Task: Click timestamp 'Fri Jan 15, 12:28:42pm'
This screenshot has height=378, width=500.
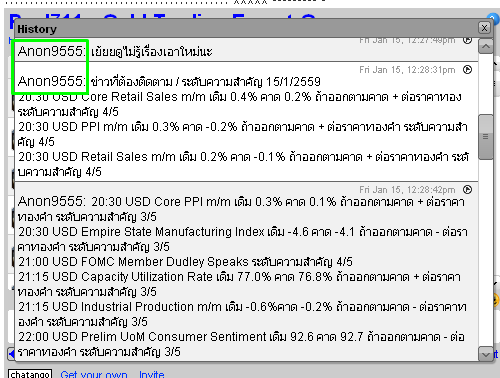Action: coord(407,190)
